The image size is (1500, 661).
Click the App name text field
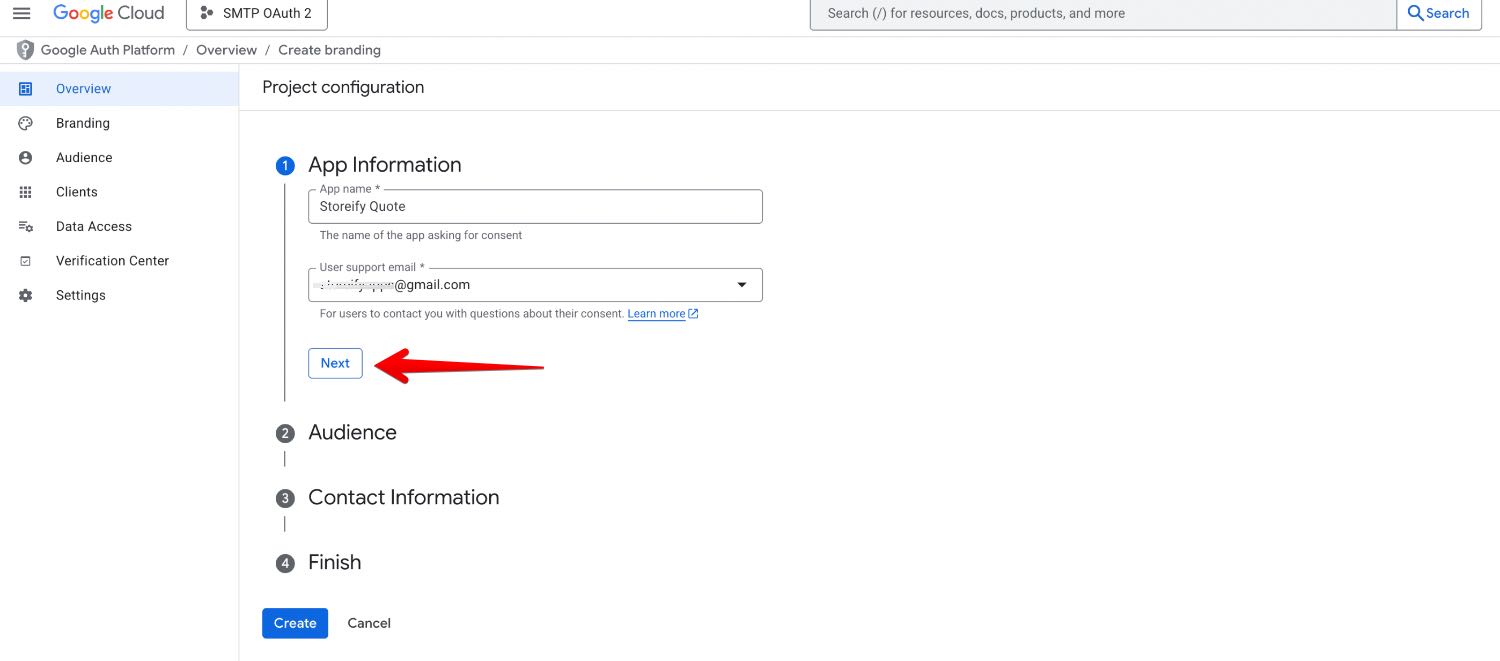click(x=535, y=207)
